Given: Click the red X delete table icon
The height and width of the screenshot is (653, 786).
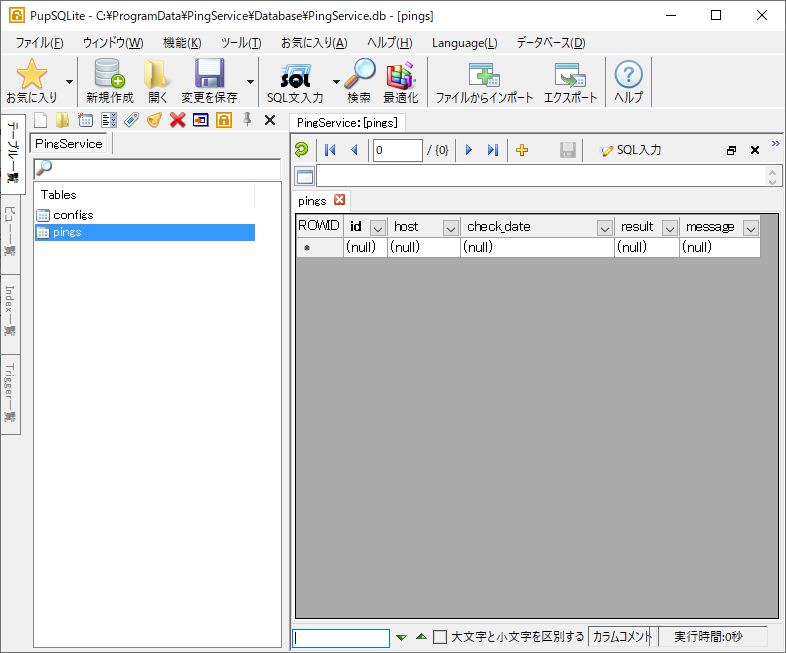Looking at the screenshot, I should tap(177, 120).
